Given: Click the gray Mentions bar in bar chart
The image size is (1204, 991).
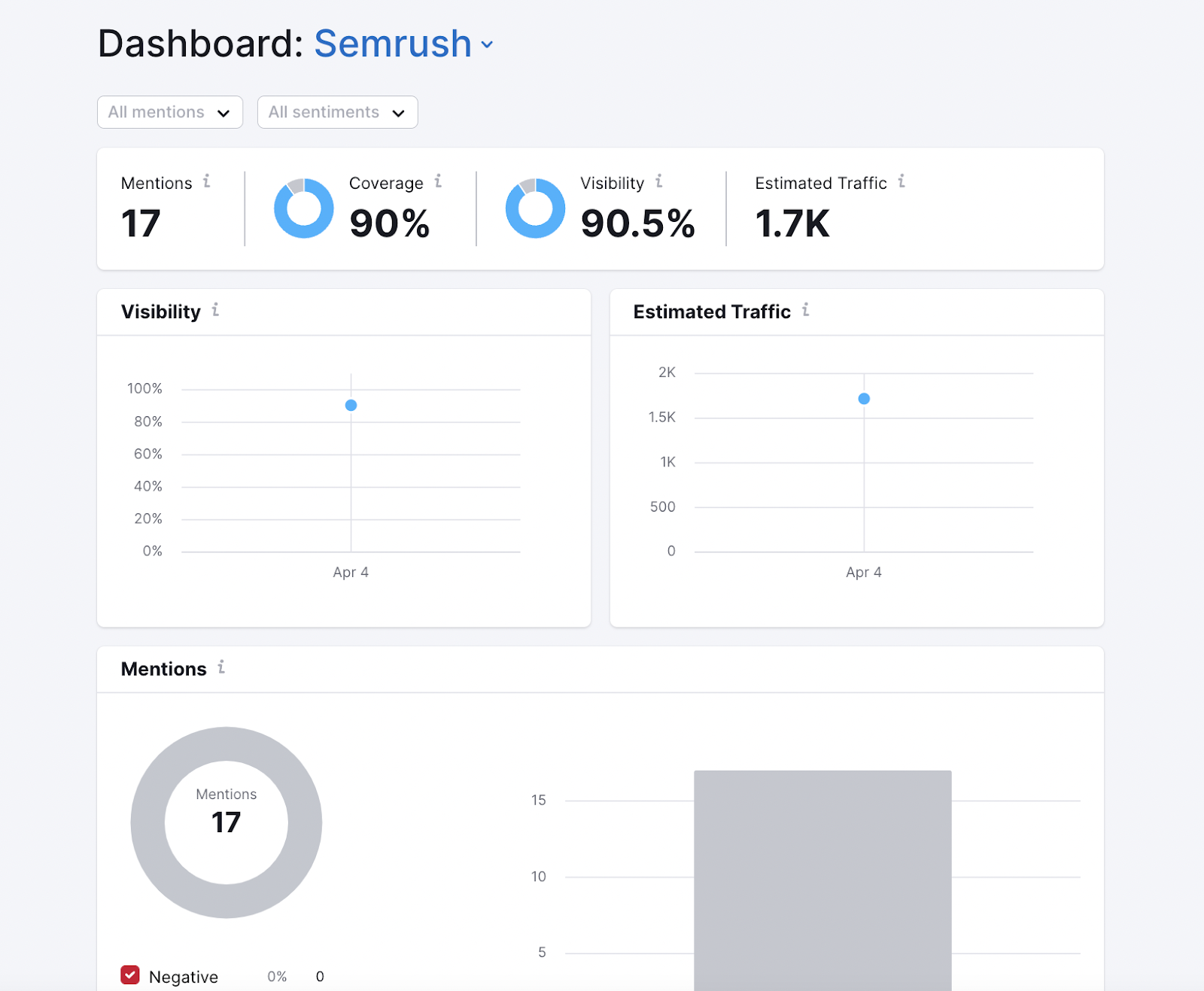Looking at the screenshot, I should [x=822, y=880].
